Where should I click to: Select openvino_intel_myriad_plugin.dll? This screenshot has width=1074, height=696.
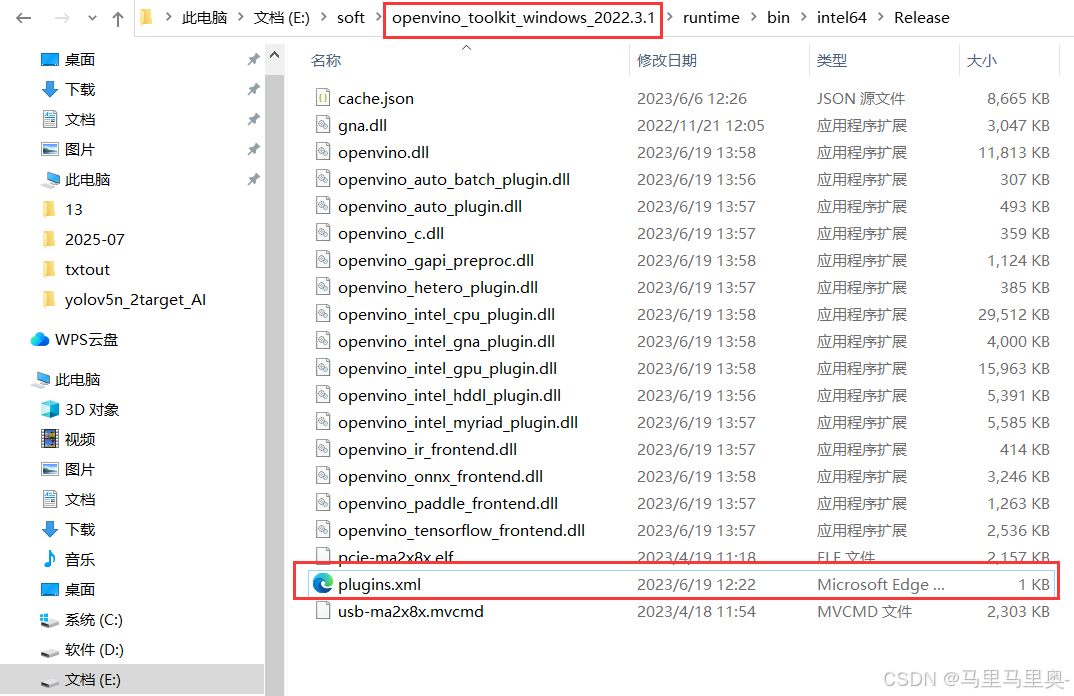coord(458,423)
